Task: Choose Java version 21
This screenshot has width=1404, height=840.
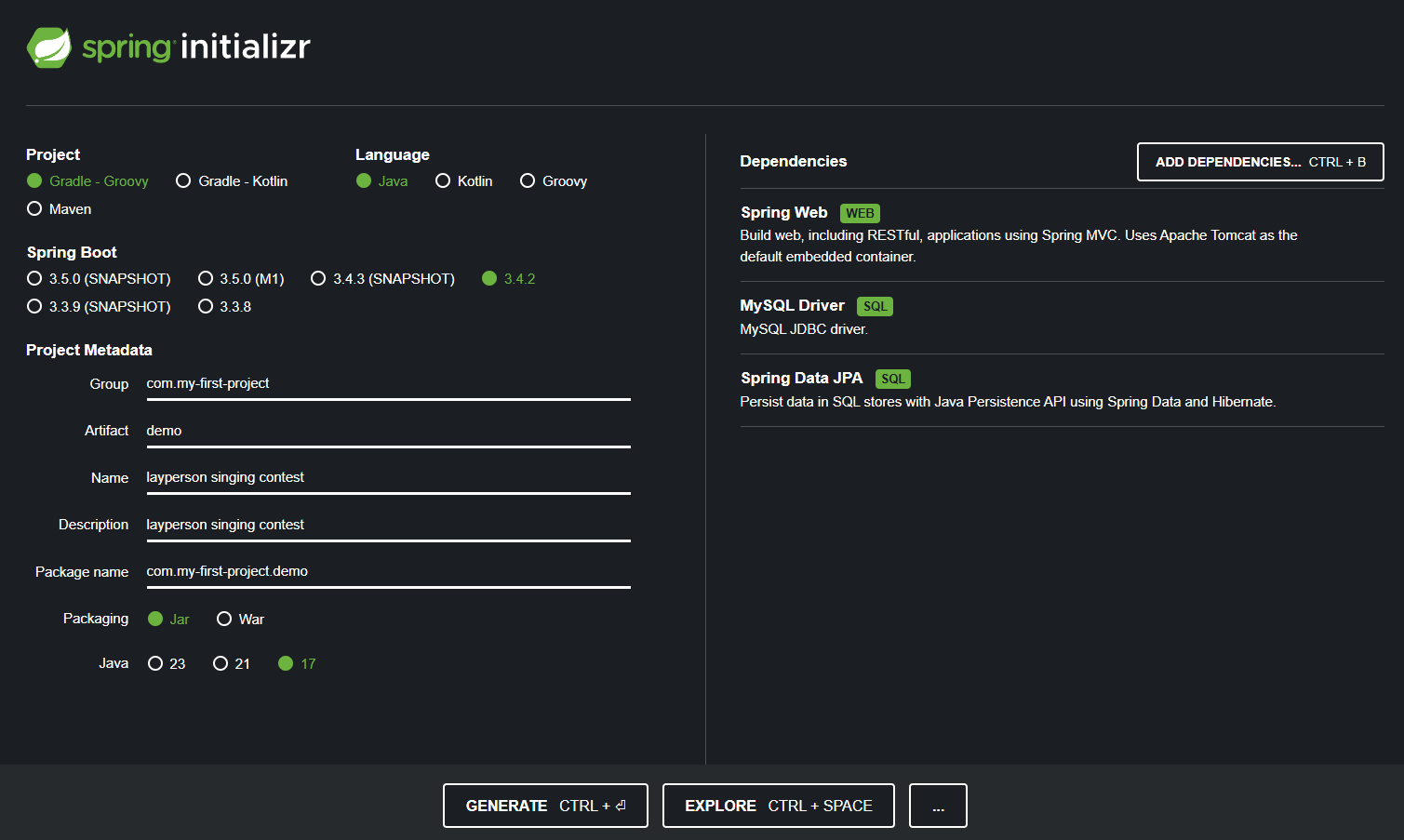Action: [x=232, y=664]
